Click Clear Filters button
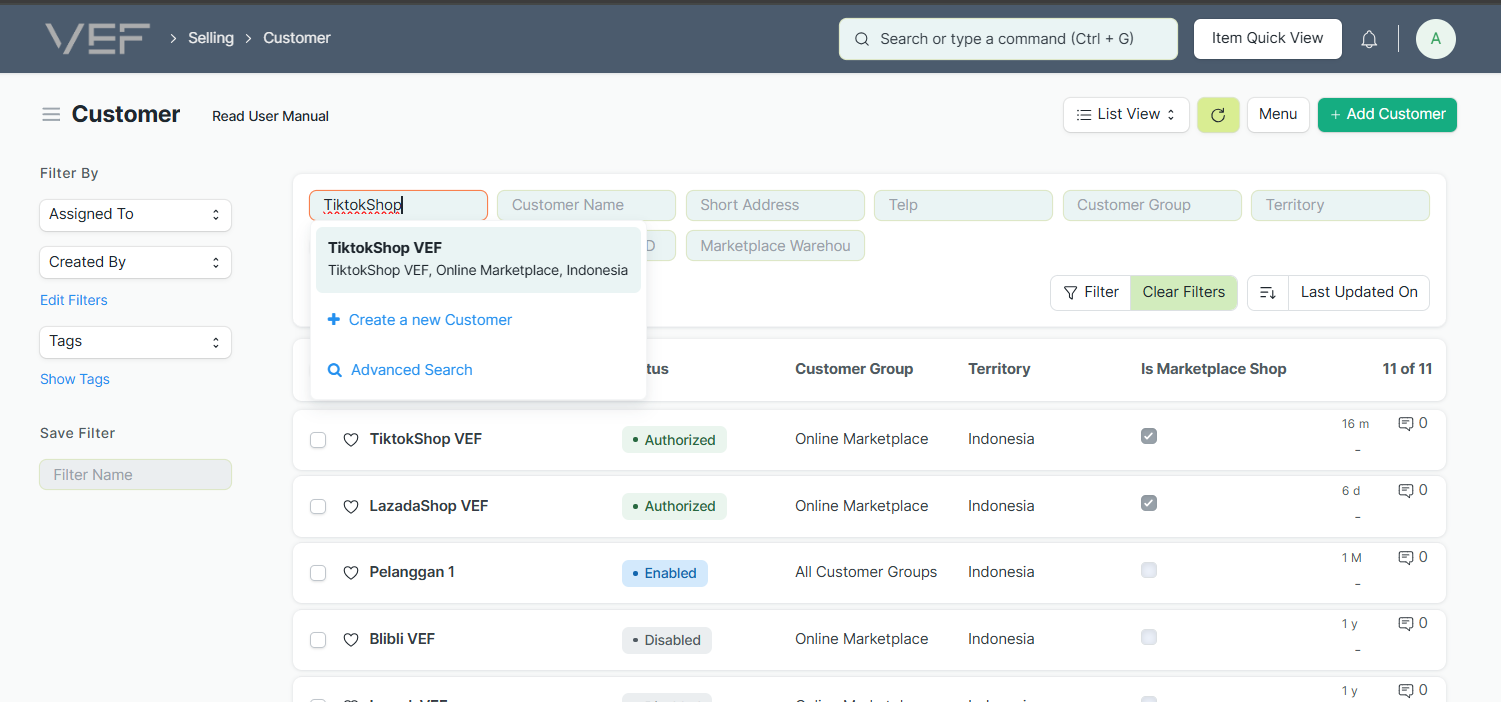1501x702 pixels. (1184, 292)
